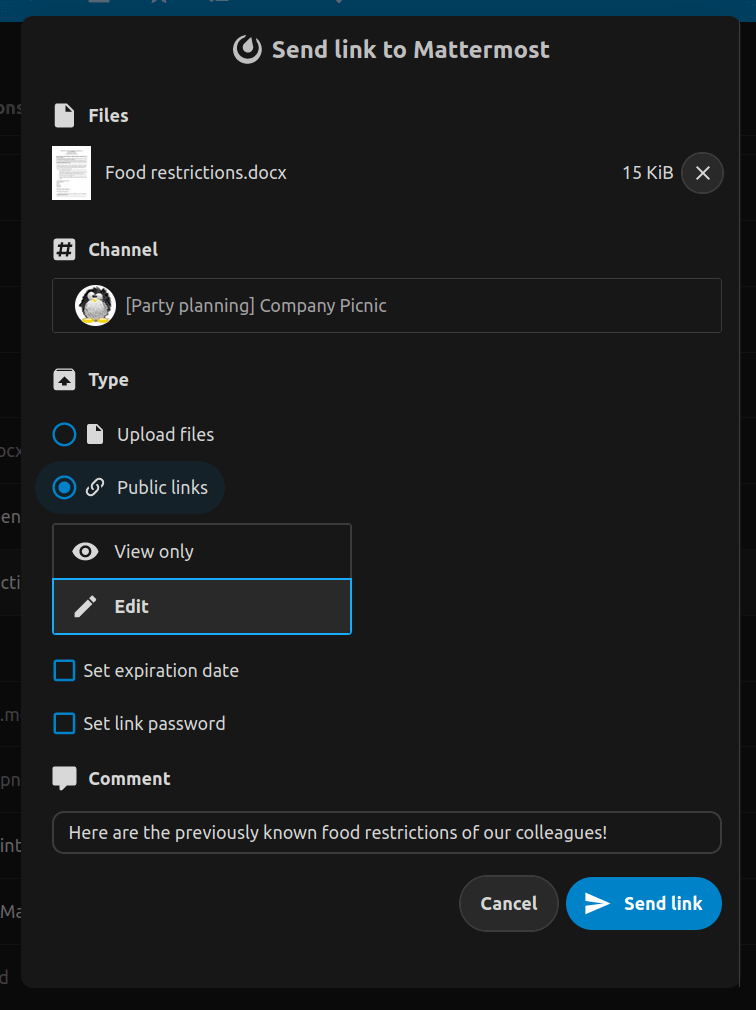Click the Cancel button
Viewport: 756px width, 1010px height.
[508, 903]
